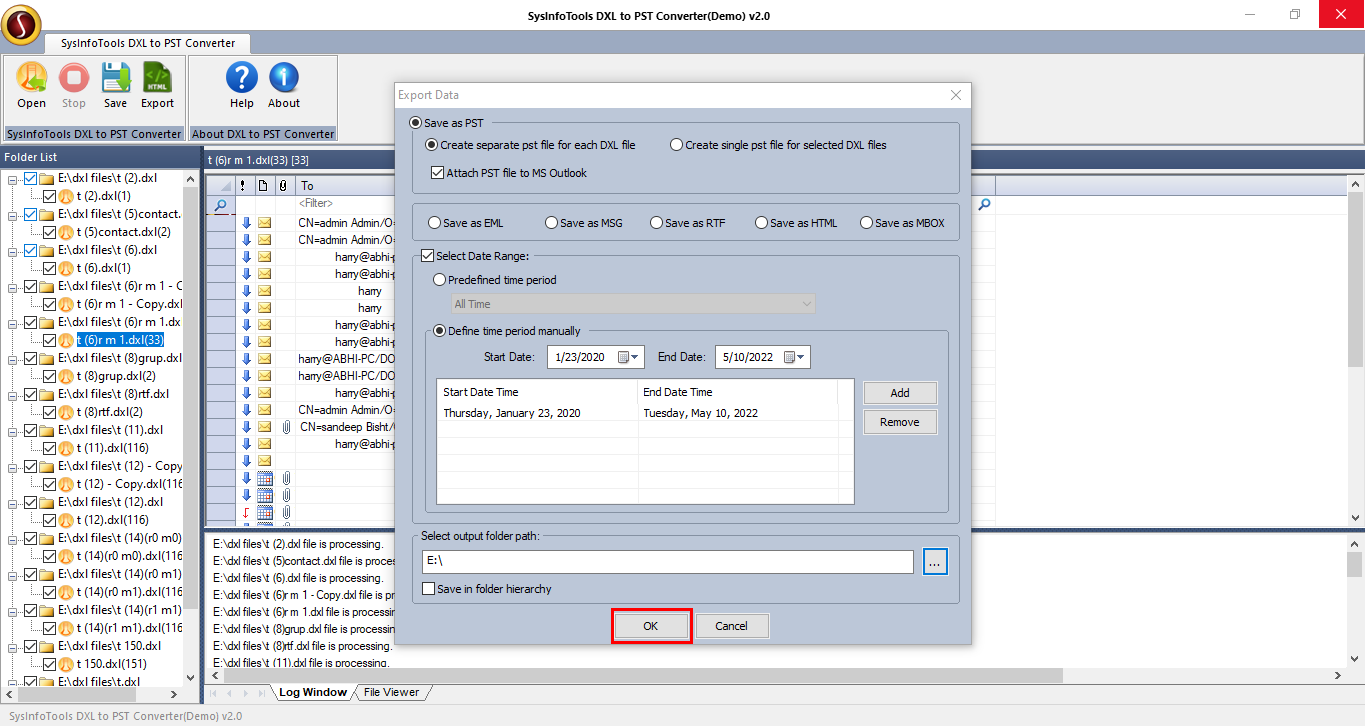Click the SysInfoTools application logo
Viewport: 1365px width, 726px height.
coord(21,25)
